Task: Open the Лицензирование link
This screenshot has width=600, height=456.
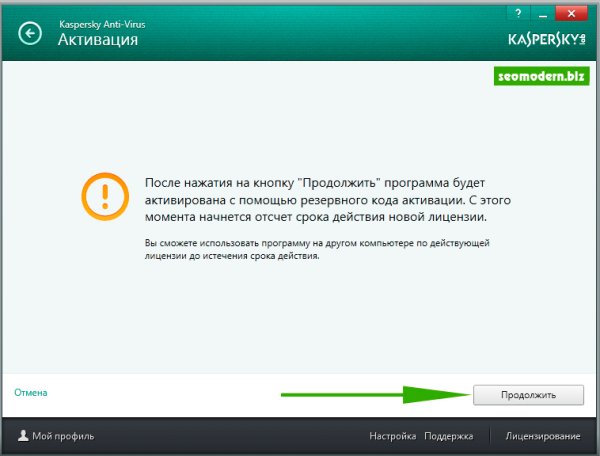Action: [543, 436]
